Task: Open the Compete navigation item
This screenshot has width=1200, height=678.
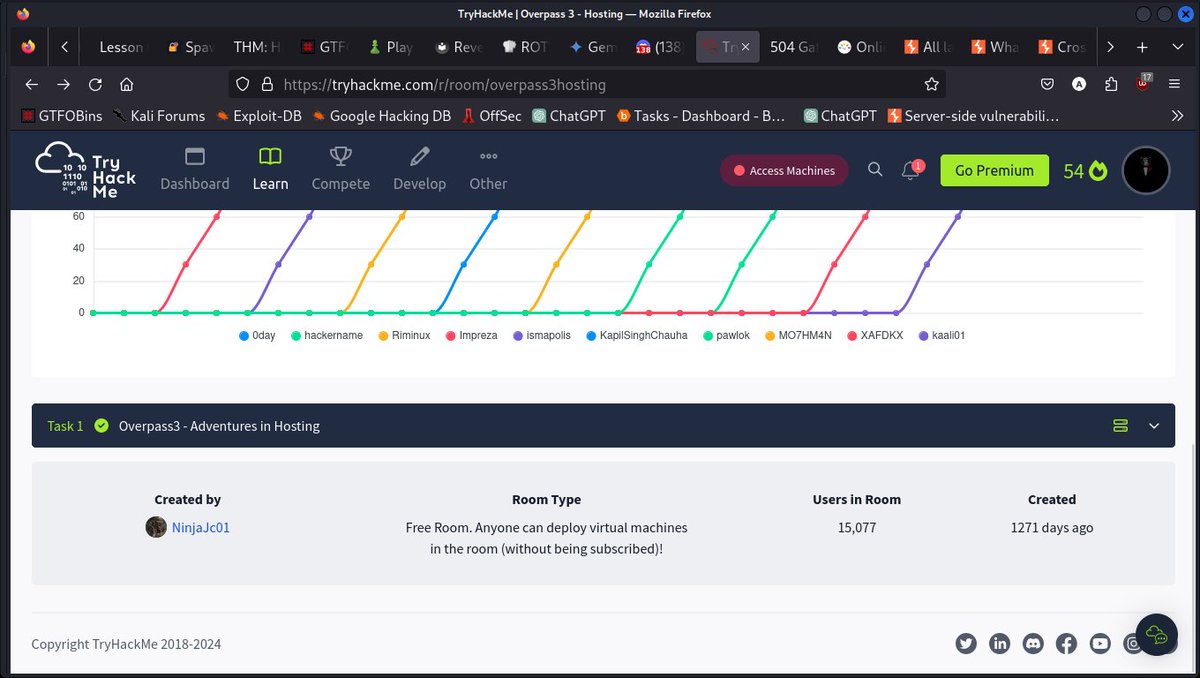Action: coord(341,169)
